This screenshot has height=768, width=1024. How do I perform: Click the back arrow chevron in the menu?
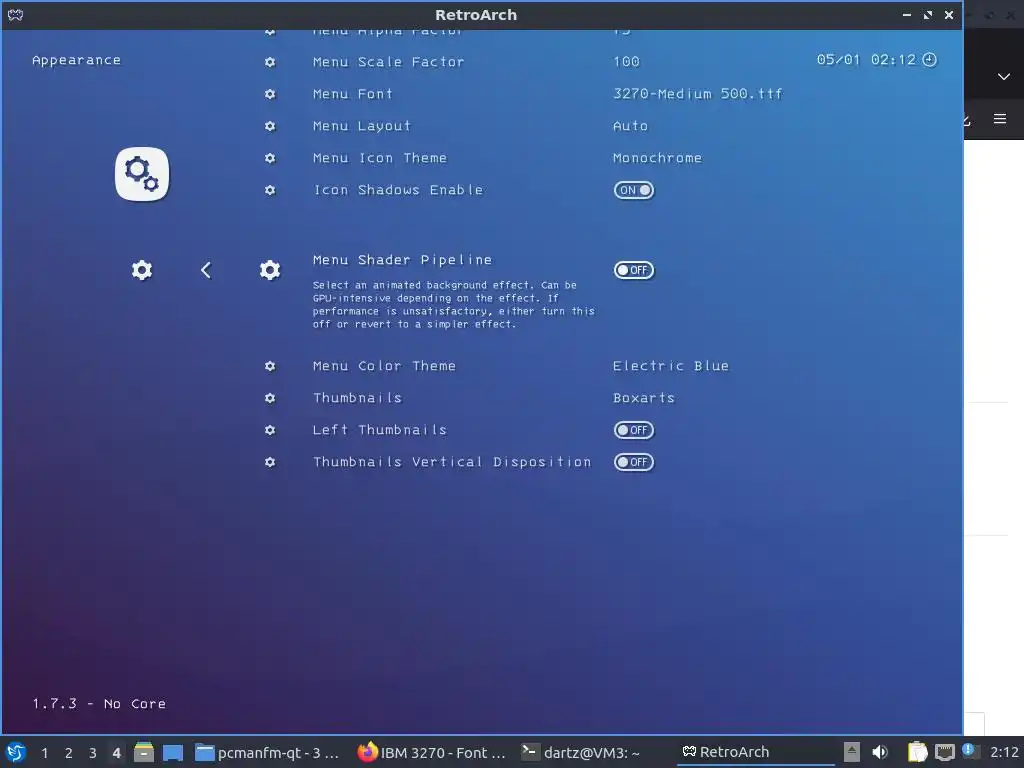[x=206, y=270]
